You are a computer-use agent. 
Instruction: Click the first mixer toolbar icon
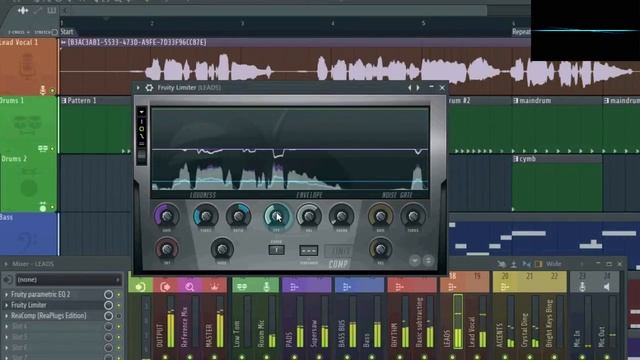(x=502, y=264)
